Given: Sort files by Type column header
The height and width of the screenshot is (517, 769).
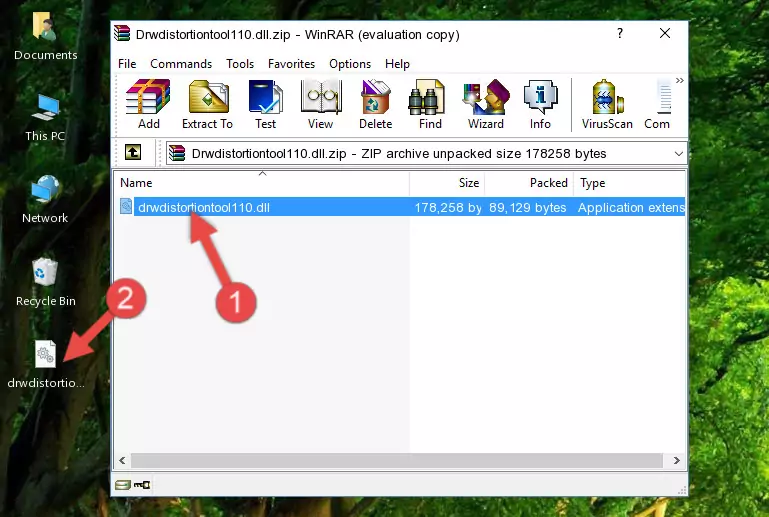Looking at the screenshot, I should coord(629,183).
